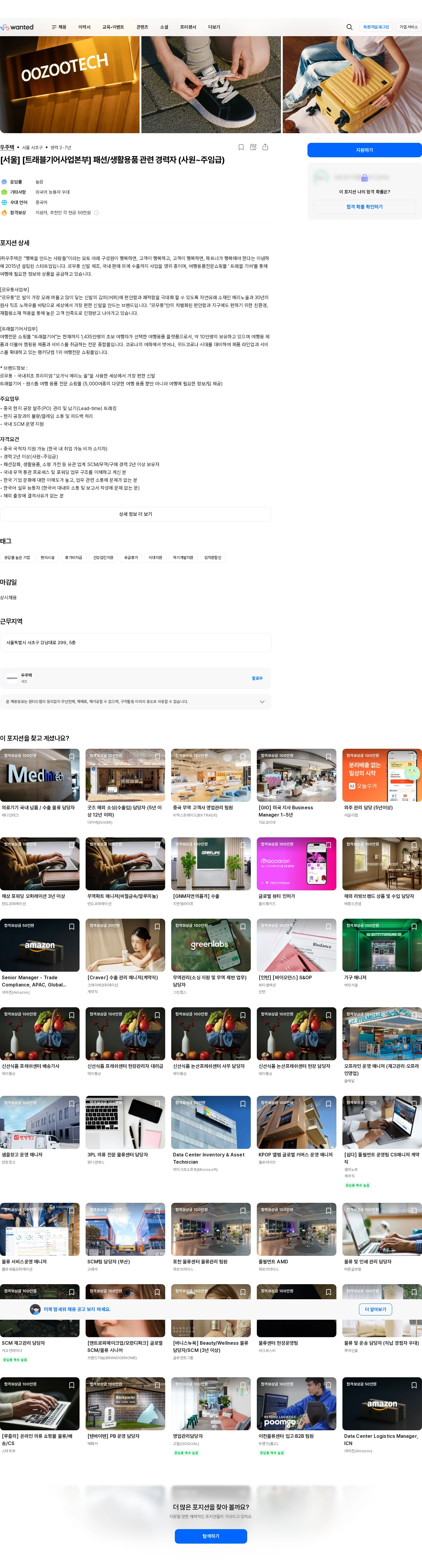Open 기업 서비스 button

(409, 27)
